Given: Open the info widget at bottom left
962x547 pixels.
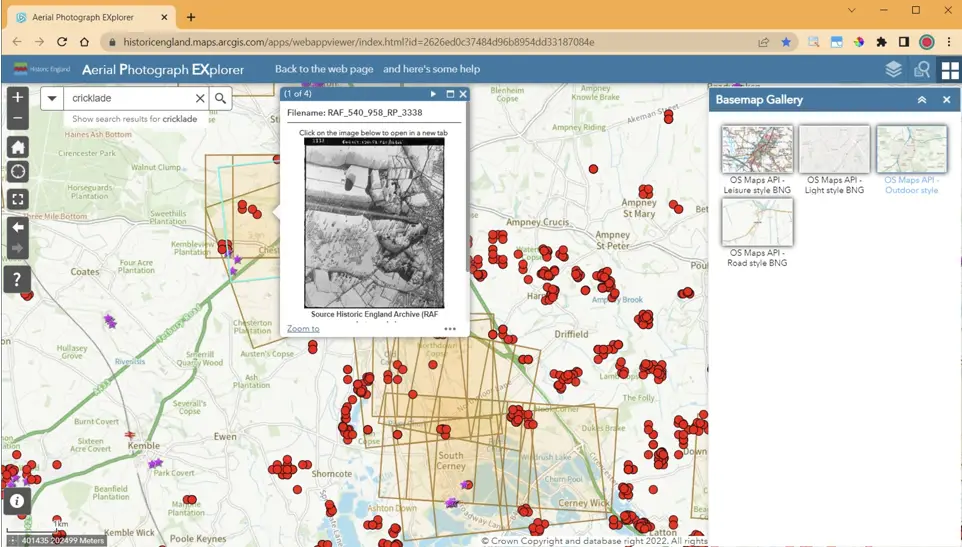Looking at the screenshot, I should pos(17,501).
